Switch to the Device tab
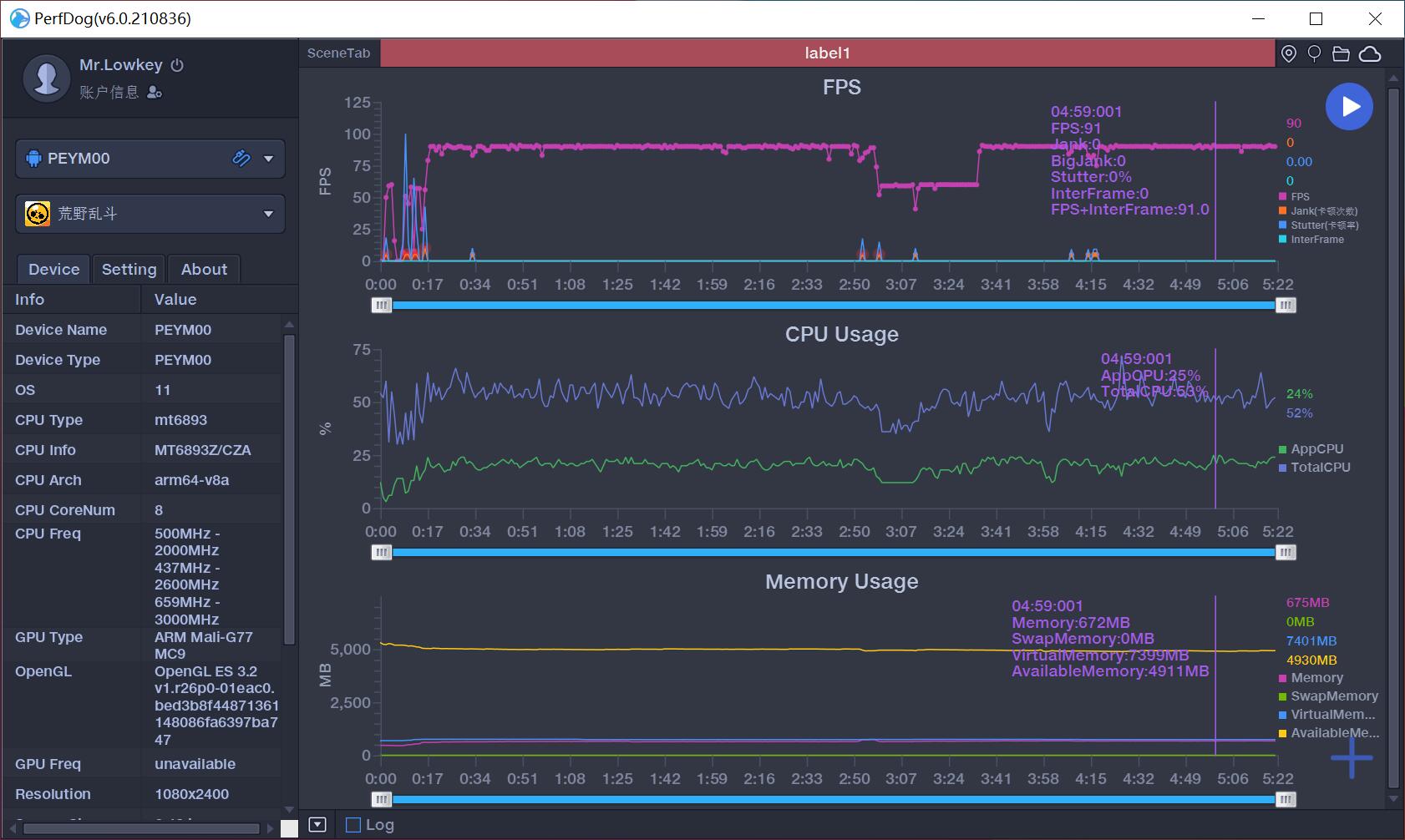This screenshot has height=840, width=1405. tap(54, 269)
